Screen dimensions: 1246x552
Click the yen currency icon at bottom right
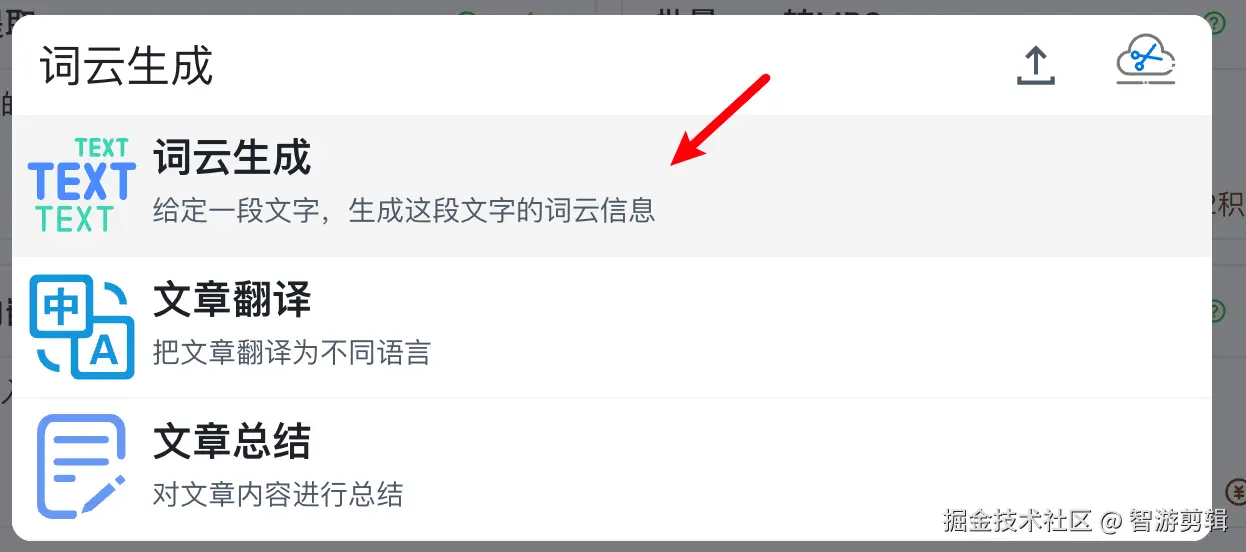[1234, 491]
